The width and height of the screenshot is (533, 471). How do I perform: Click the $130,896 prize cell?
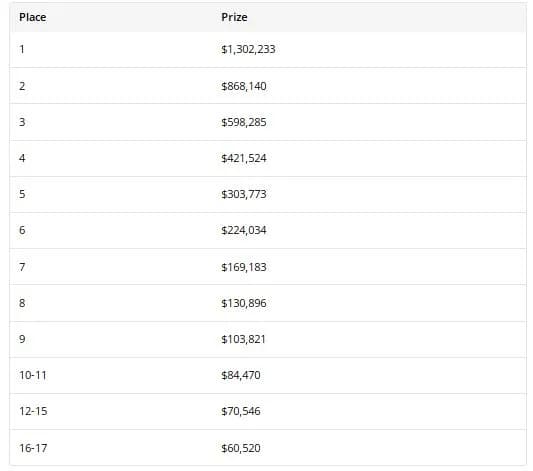click(244, 303)
